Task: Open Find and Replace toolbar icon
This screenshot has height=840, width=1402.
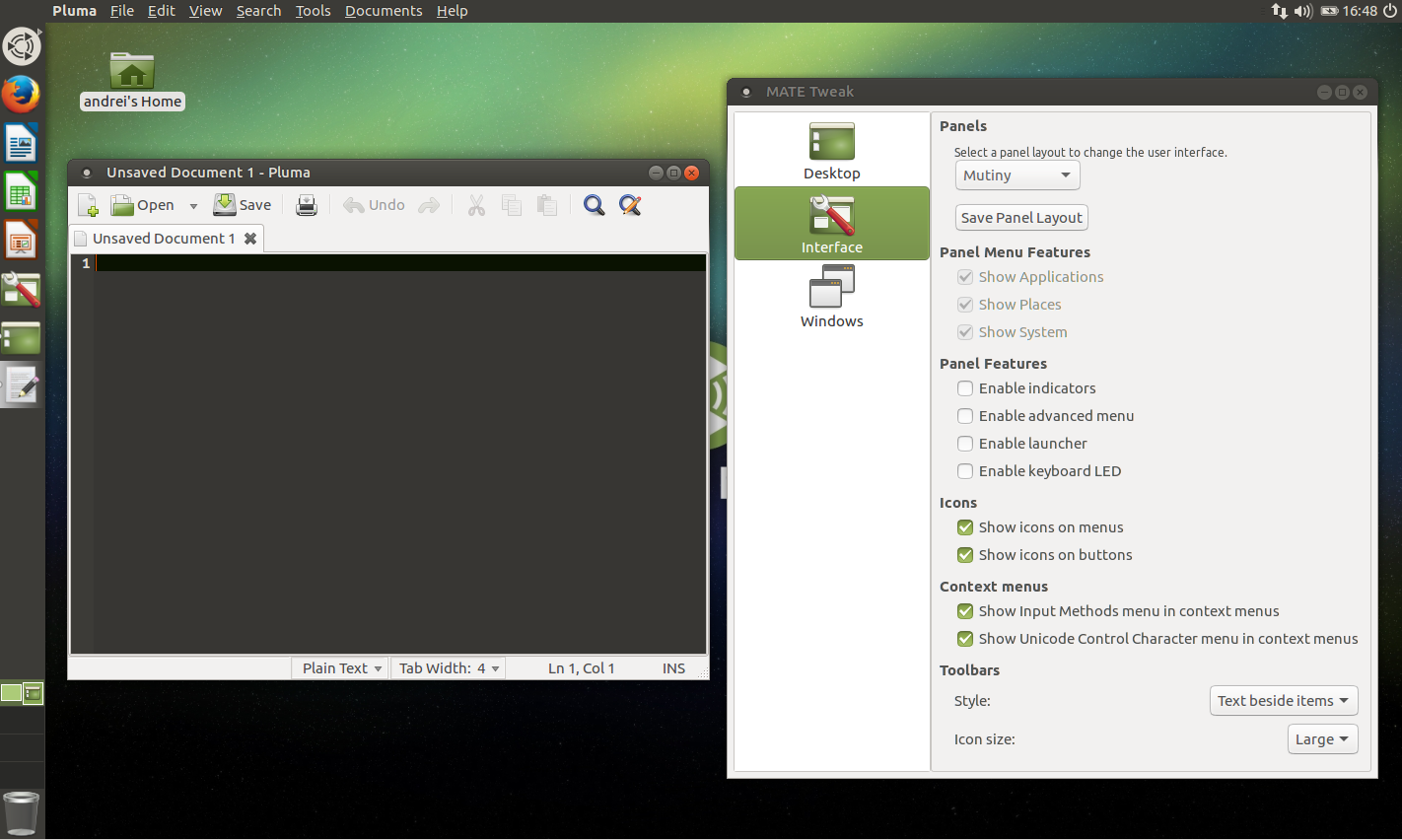Action: coord(630,205)
